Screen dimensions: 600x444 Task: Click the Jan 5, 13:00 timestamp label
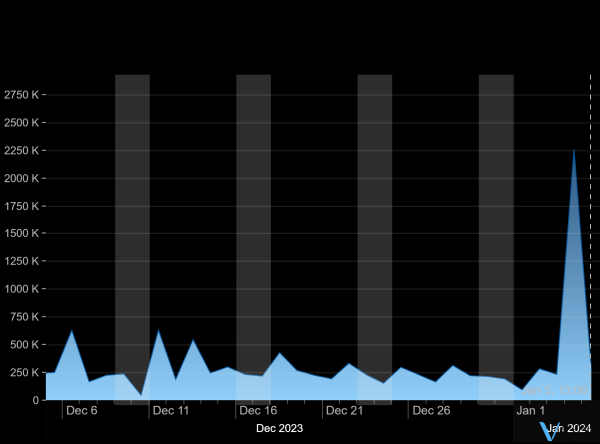556,390
